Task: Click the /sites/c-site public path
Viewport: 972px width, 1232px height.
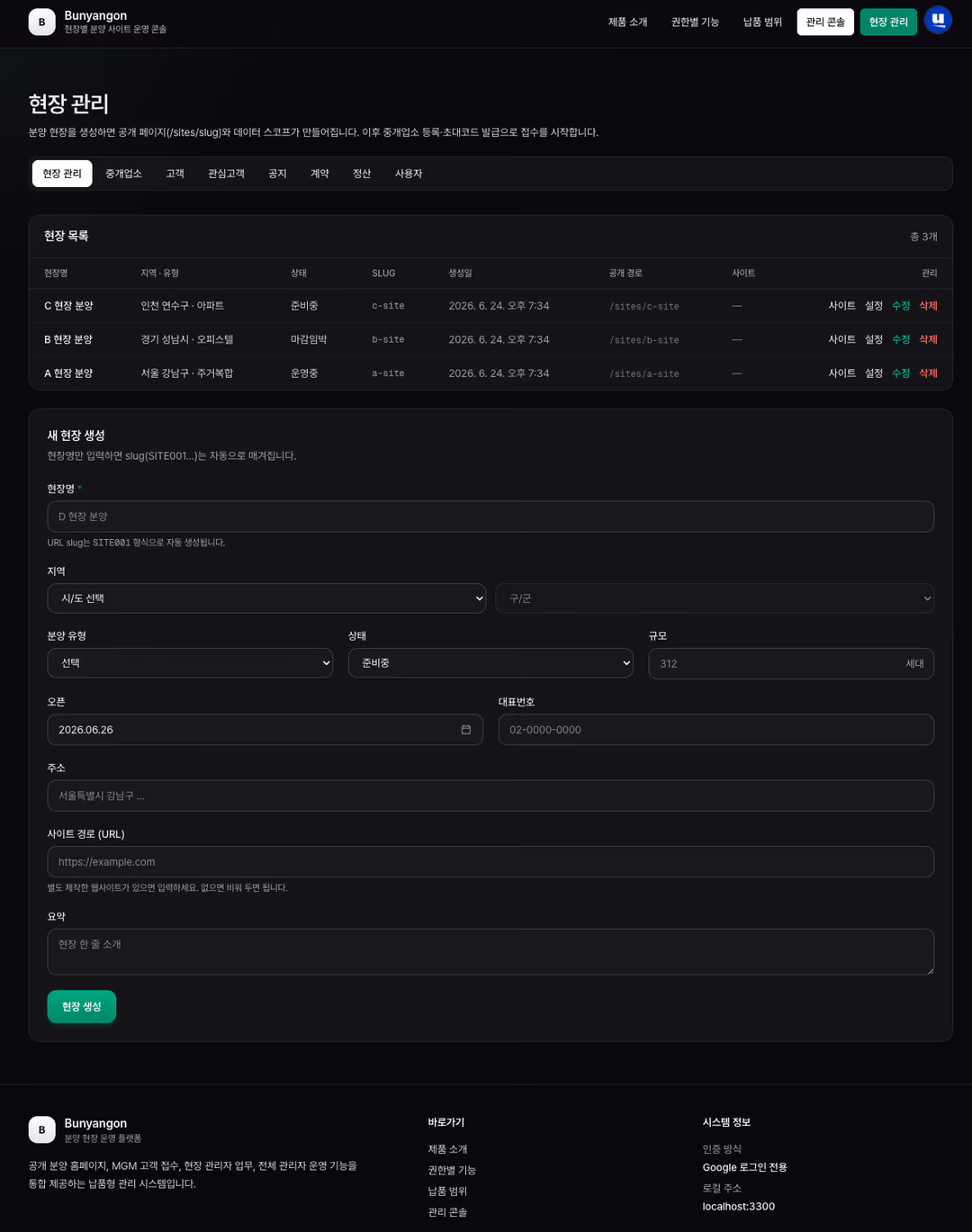Action: [644, 307]
